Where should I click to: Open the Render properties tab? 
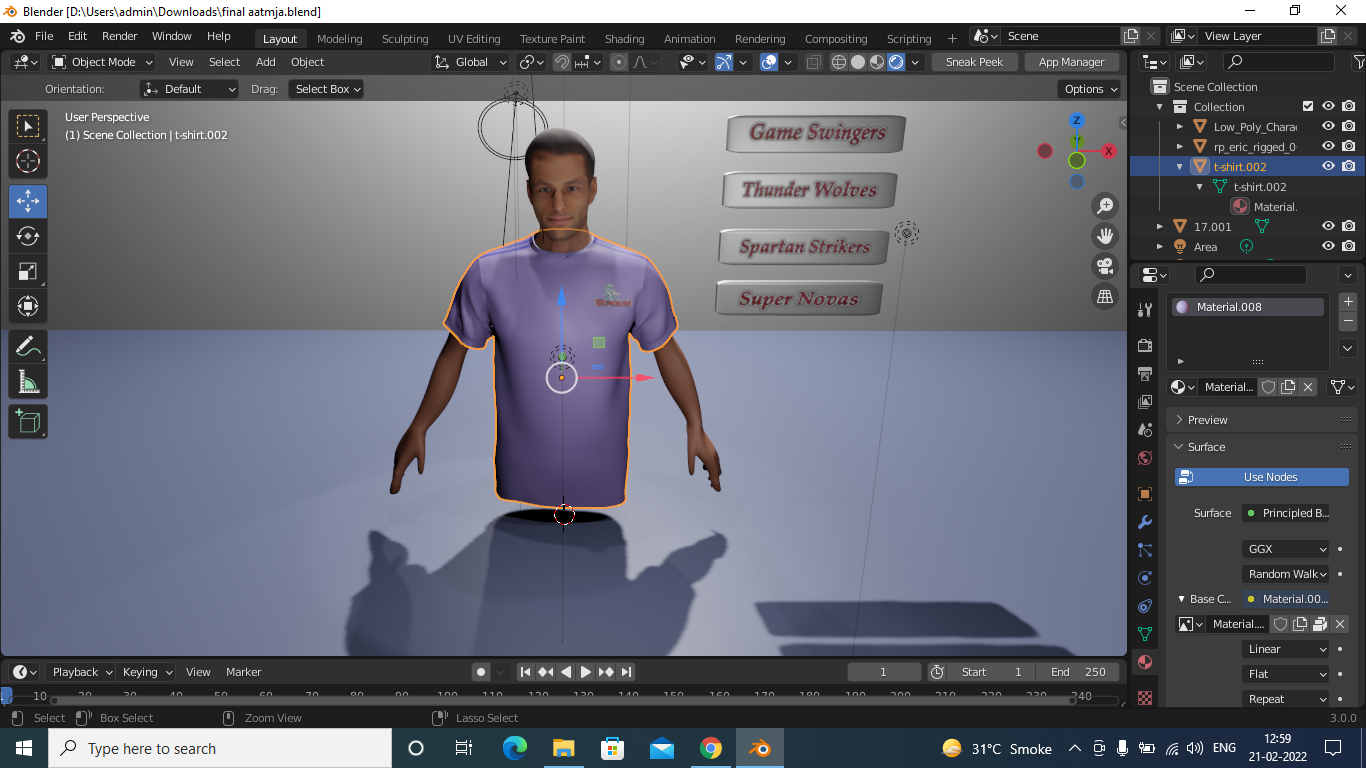pyautogui.click(x=1145, y=345)
